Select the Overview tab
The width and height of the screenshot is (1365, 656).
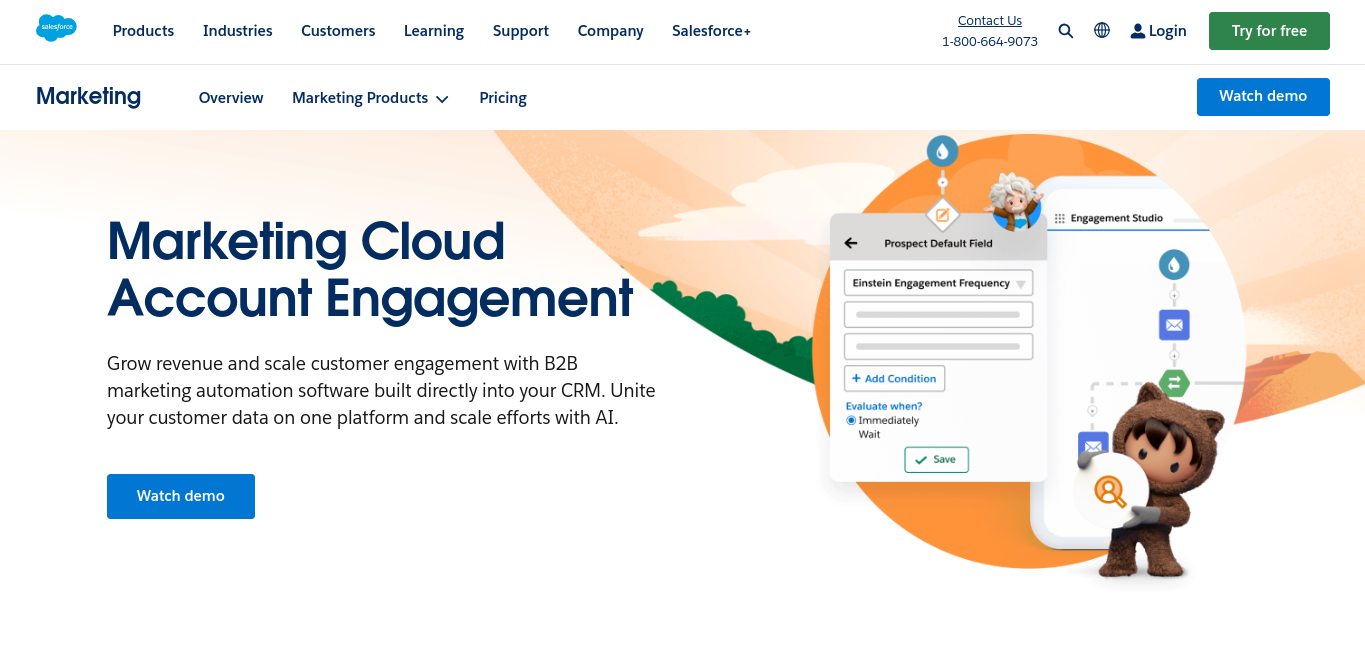(x=231, y=98)
